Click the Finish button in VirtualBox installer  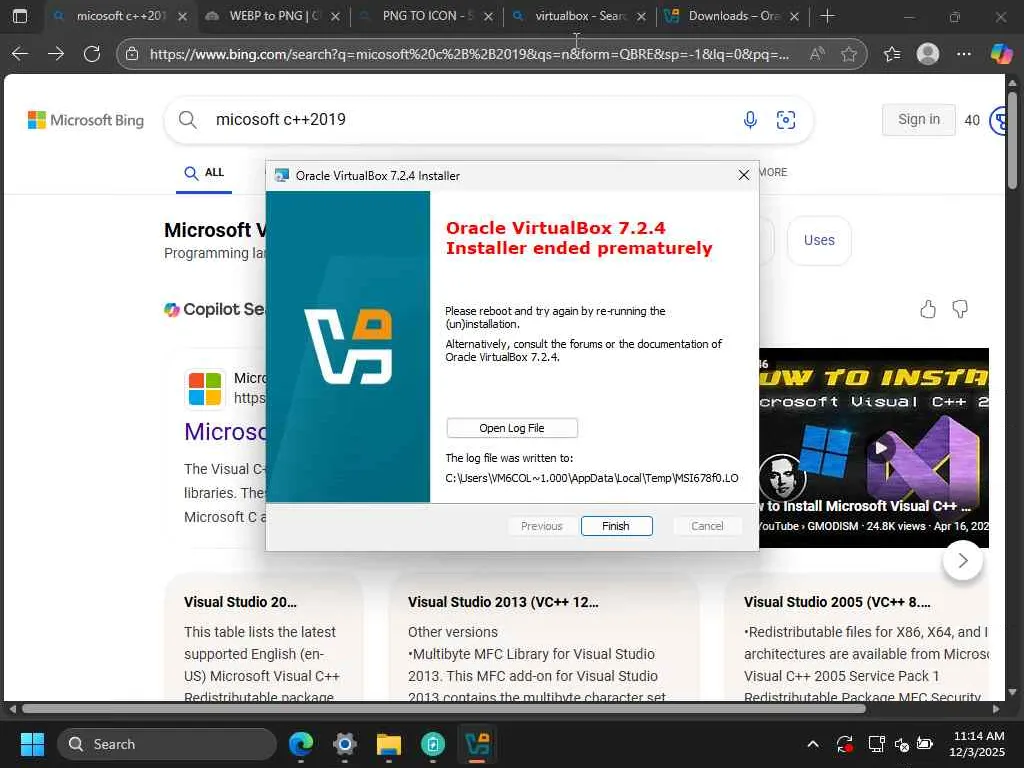coord(616,526)
